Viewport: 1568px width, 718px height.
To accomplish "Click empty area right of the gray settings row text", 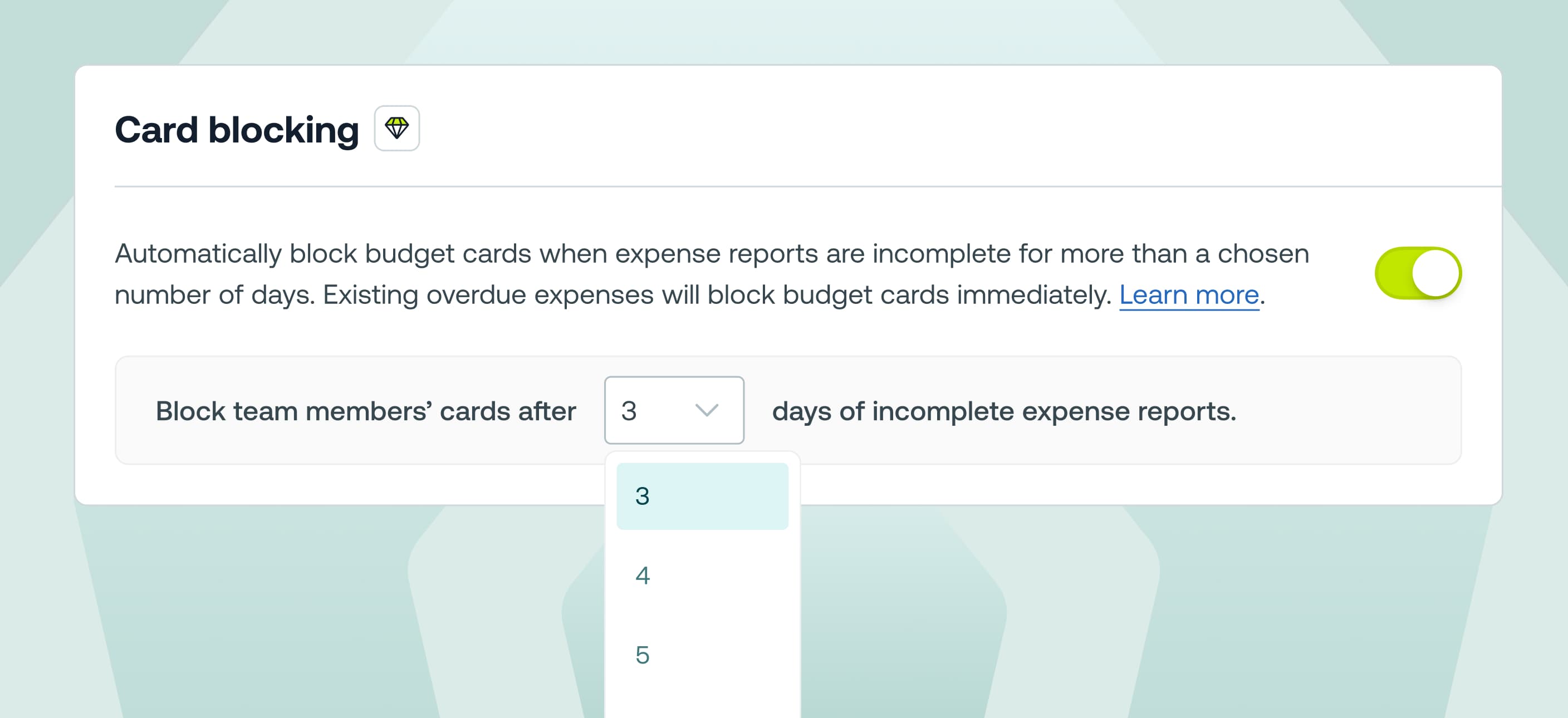I will [1351, 411].
